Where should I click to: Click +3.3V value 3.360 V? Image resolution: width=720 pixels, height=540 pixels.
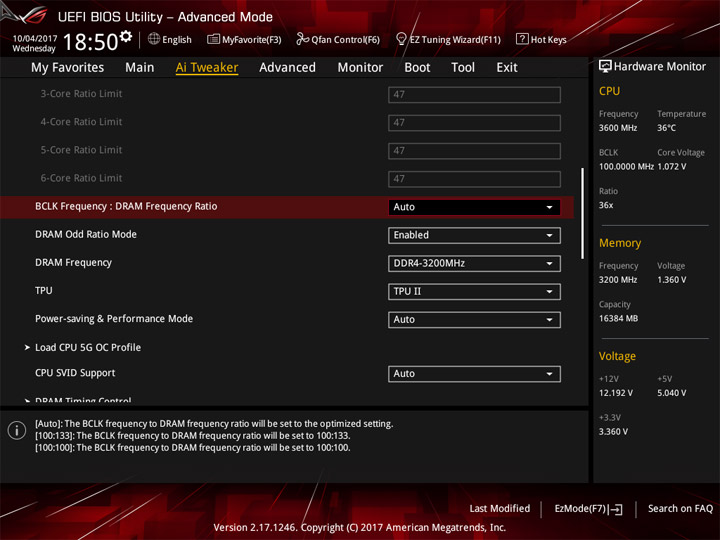click(613, 432)
